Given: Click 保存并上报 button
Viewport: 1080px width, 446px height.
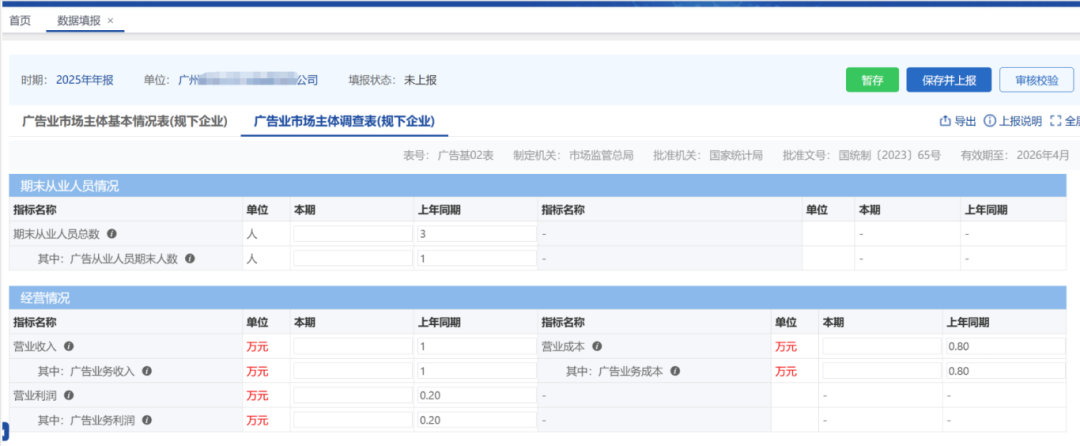Looking at the screenshot, I should tap(949, 80).
